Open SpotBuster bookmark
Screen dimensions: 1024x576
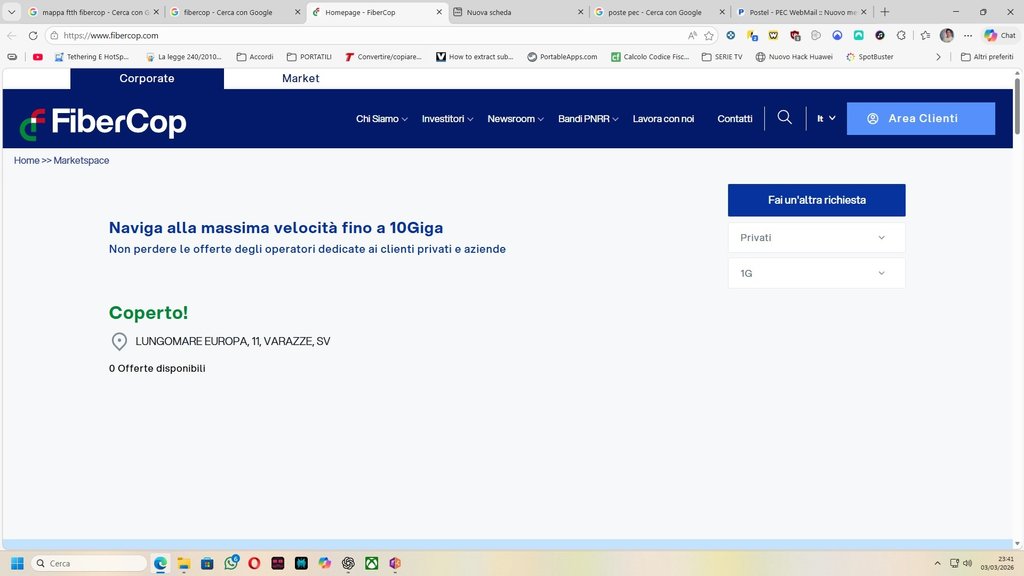tap(869, 57)
